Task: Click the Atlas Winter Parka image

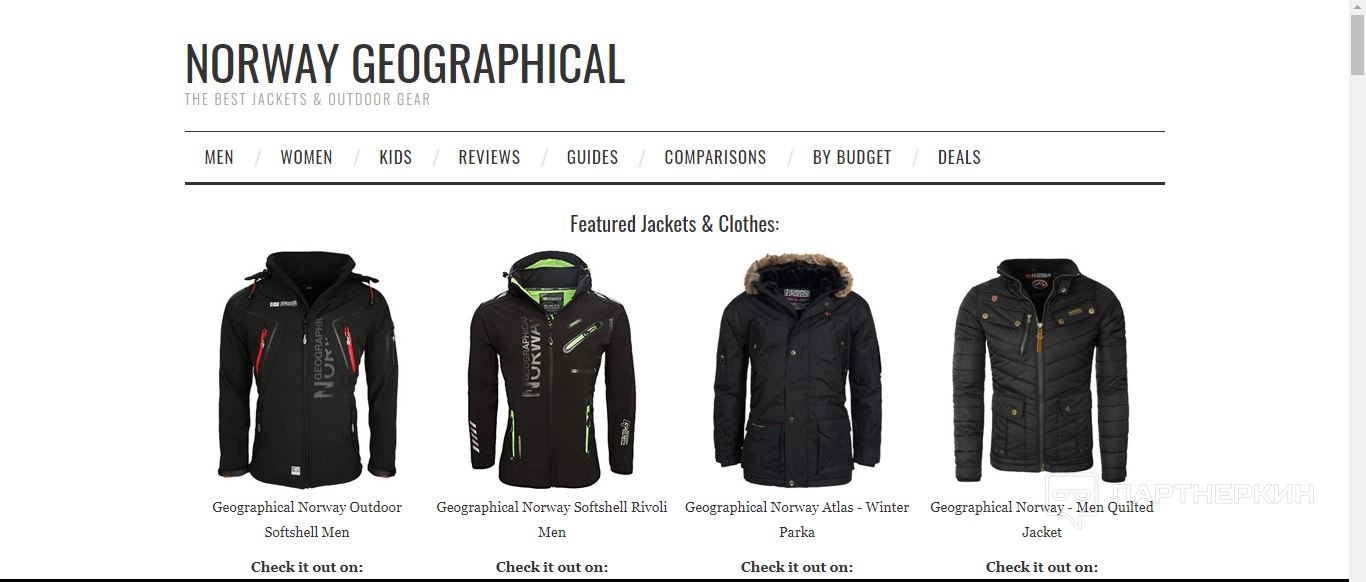Action: point(797,369)
